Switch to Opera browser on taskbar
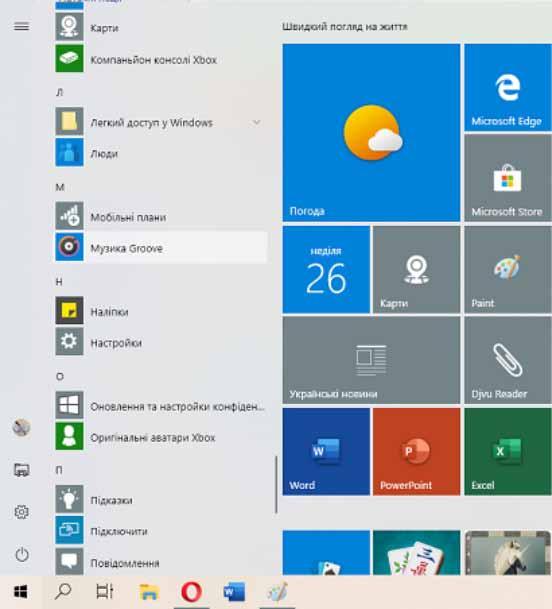The width and height of the screenshot is (552, 609). pyautogui.click(x=192, y=592)
